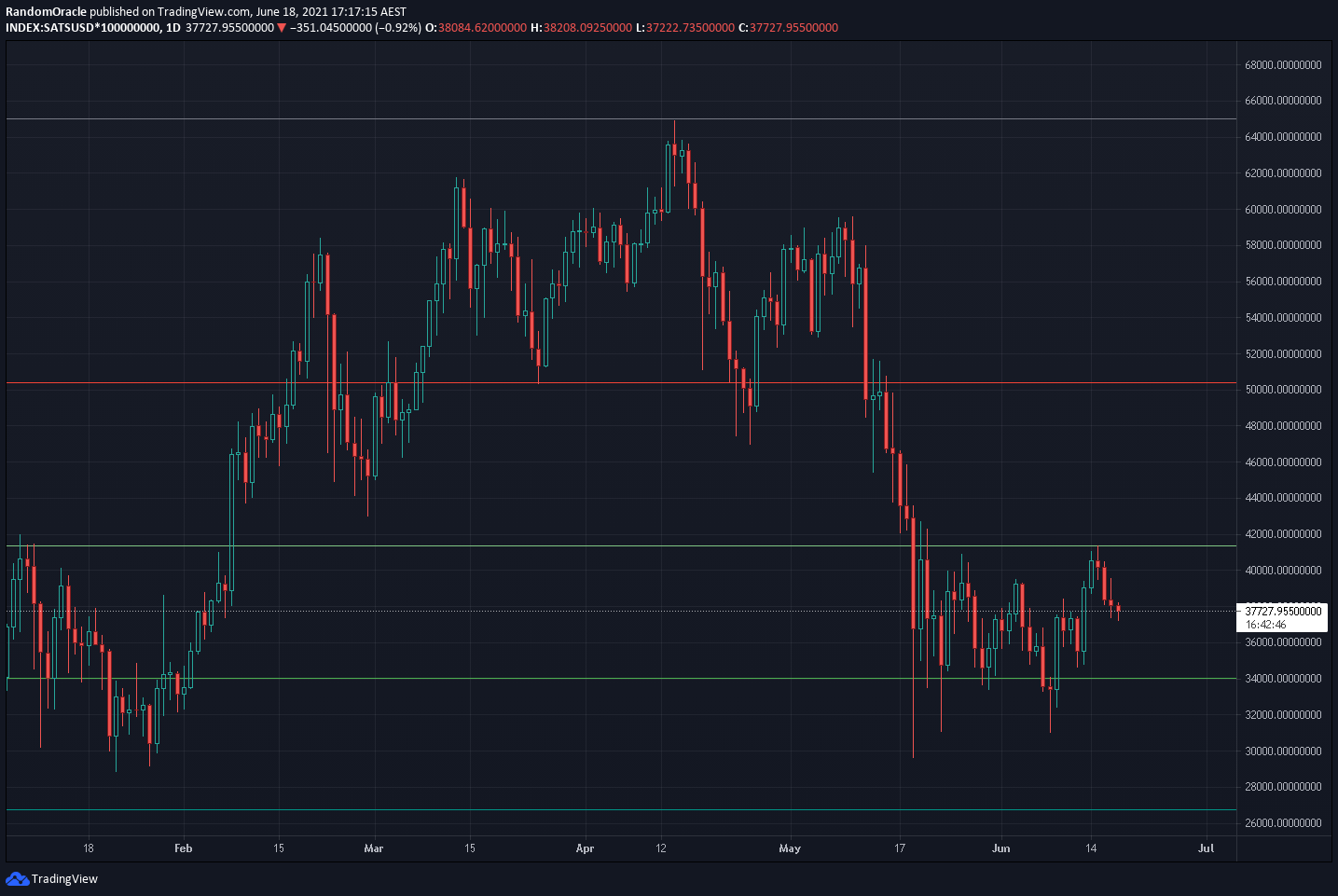Click the 36000.00000000 price axis label
The image size is (1338, 896).
point(1283,642)
